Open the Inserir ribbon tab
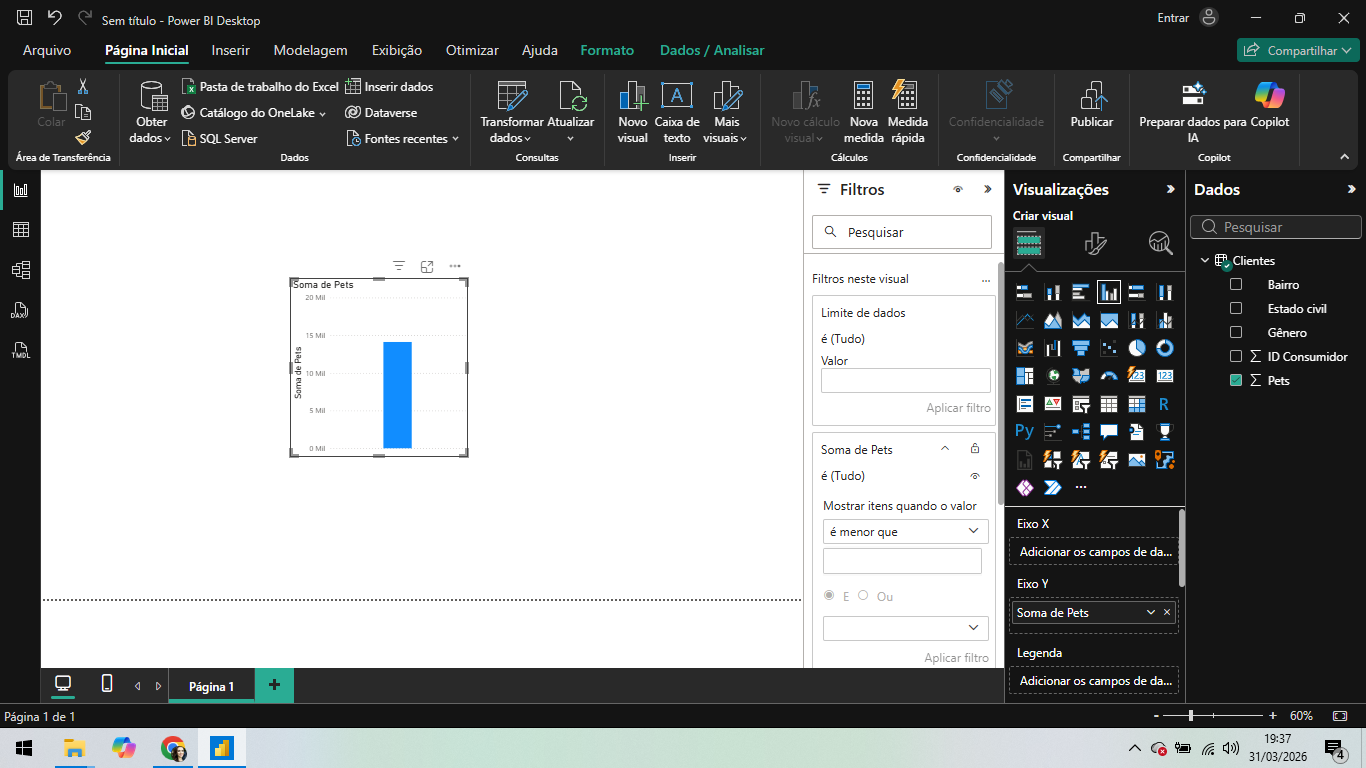 tap(230, 50)
